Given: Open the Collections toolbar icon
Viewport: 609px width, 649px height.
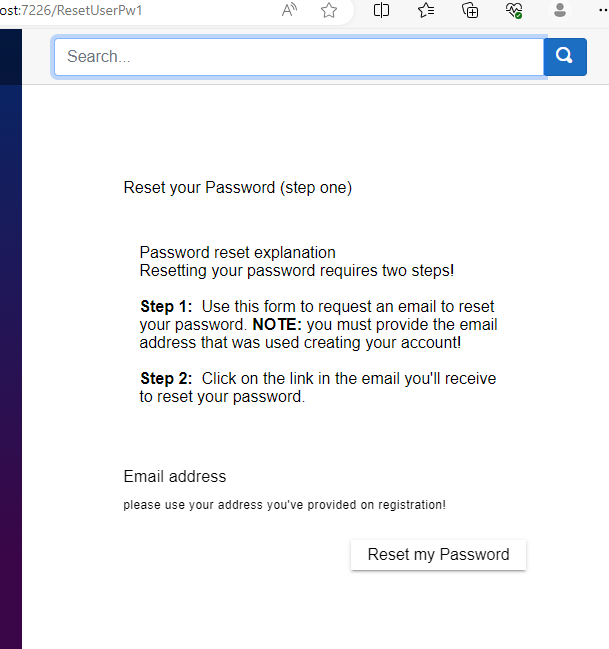Looking at the screenshot, I should point(470,10).
